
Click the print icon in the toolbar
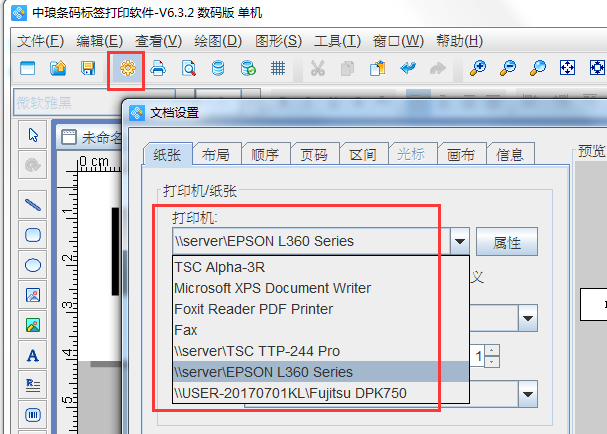point(158,68)
